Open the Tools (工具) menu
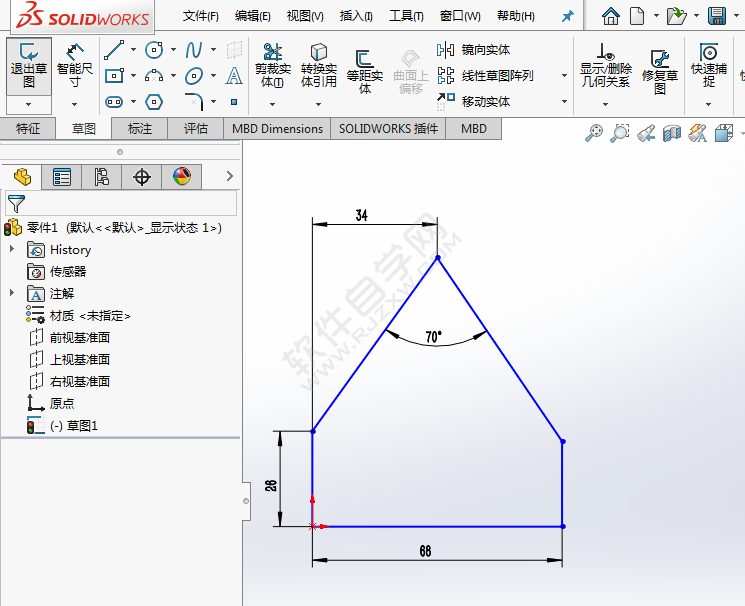This screenshot has height=606, width=745. pos(405,16)
